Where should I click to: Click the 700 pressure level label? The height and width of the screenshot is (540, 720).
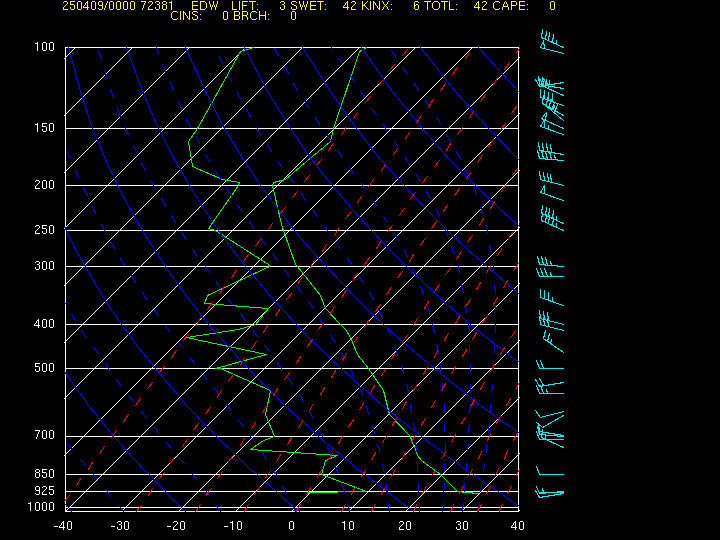point(44,435)
